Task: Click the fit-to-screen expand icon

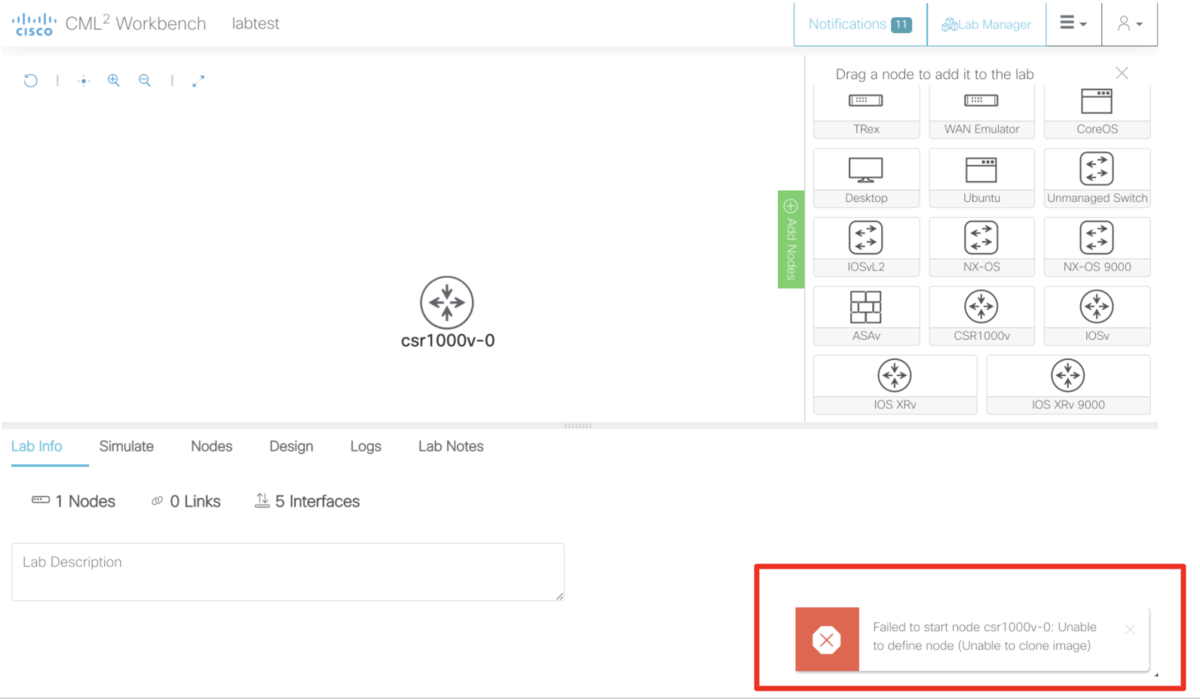Action: [198, 81]
